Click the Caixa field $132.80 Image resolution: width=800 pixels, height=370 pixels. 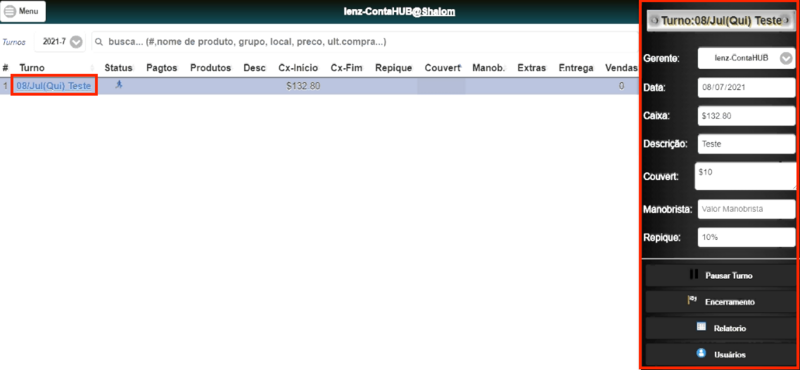click(x=746, y=116)
